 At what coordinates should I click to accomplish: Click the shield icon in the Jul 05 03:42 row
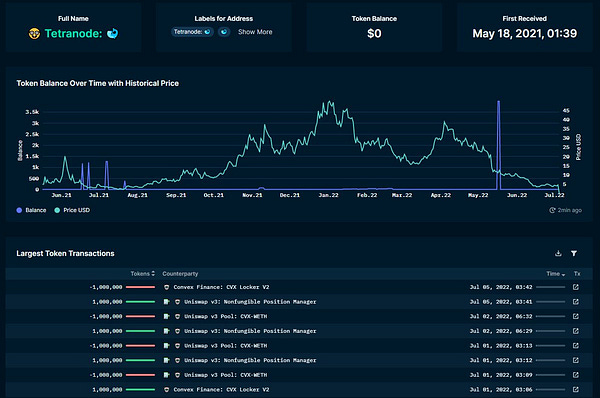(166, 287)
